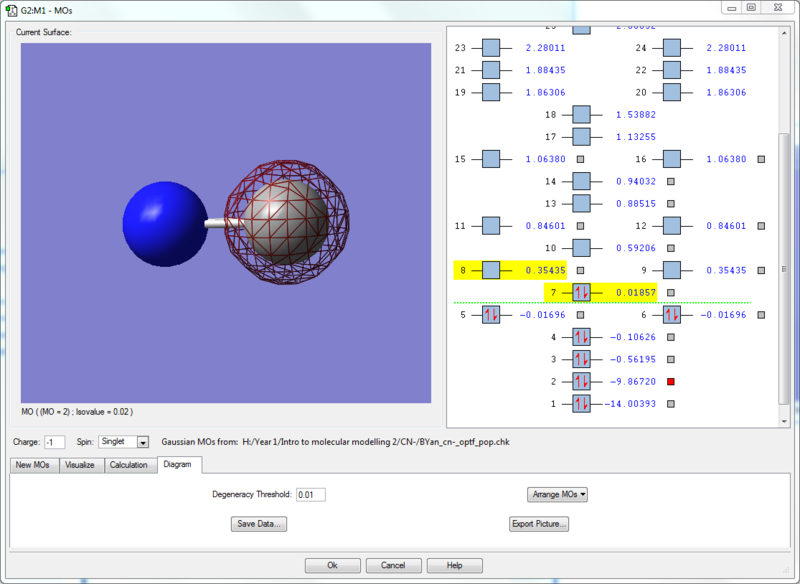
Task: Enable the surface square beside MO 16
Action: (761, 160)
